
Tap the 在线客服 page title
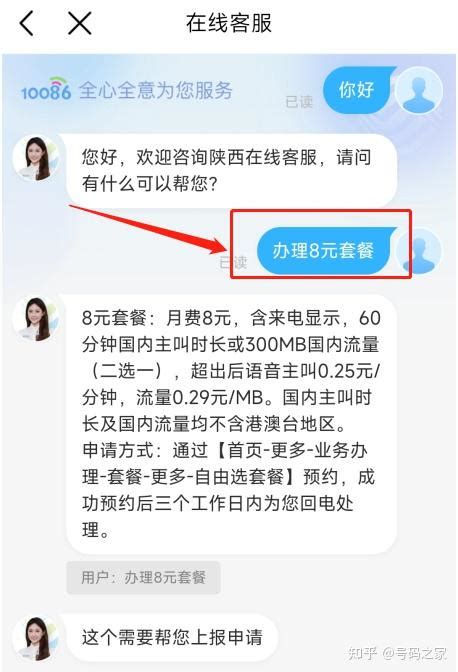point(229,23)
